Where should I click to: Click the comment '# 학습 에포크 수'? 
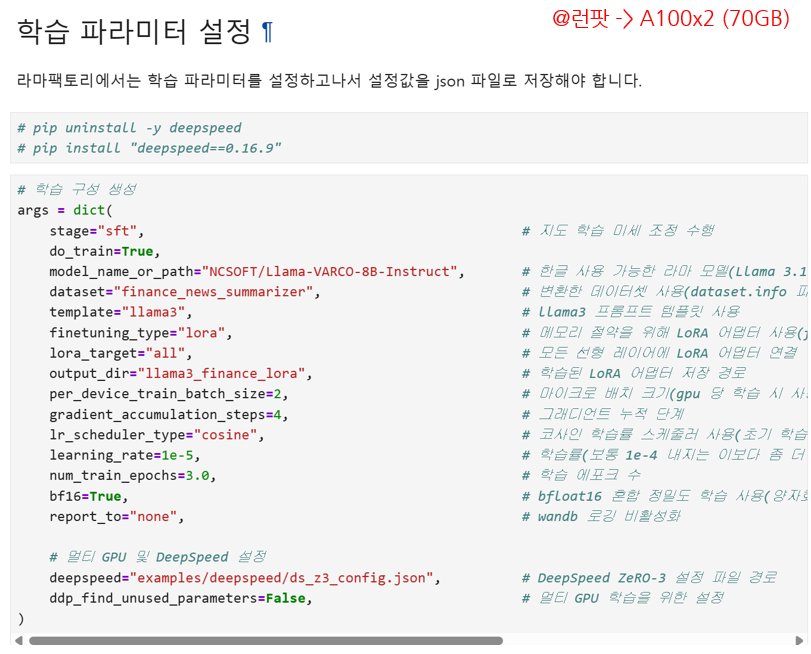581,475
